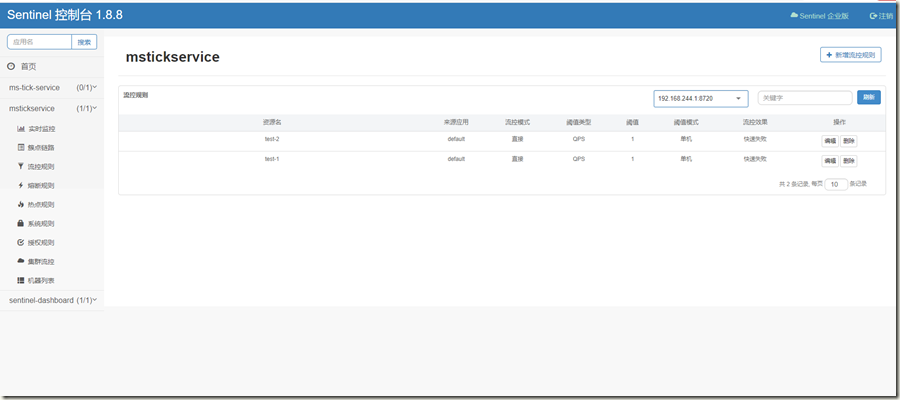Click the 搜索 search button in sidebar
The width and height of the screenshot is (900, 400).
84,42
